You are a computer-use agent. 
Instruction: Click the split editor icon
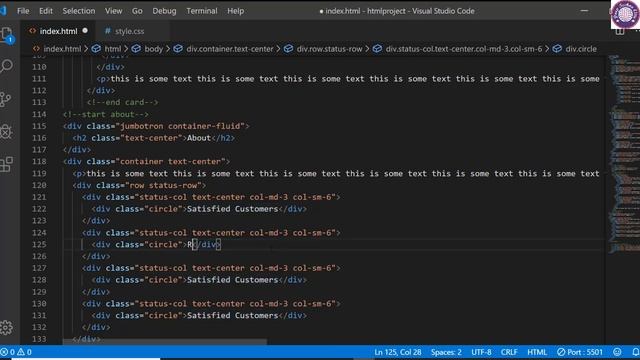click(x=620, y=31)
